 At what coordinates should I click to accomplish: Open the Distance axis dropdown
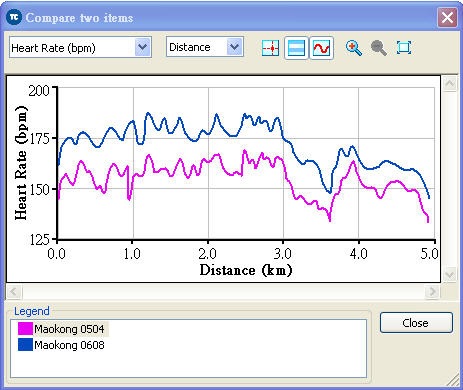pyautogui.click(x=205, y=47)
